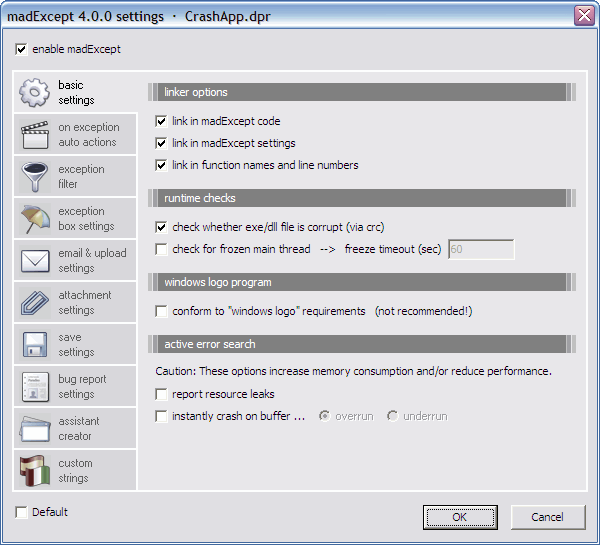Uncheck link in madExcept code
Image resolution: width=600 pixels, height=545 pixels.
pyautogui.click(x=162, y=122)
